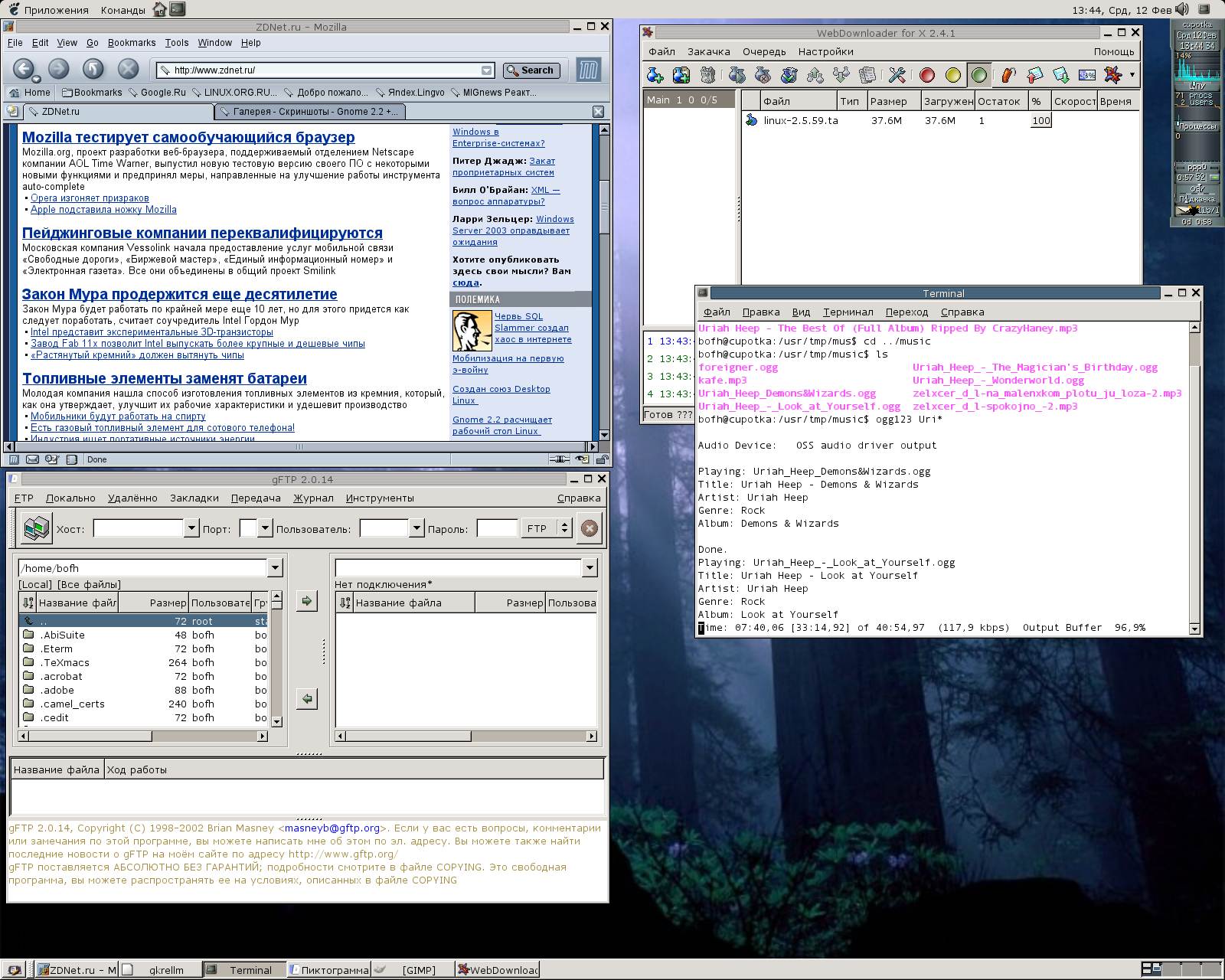The image size is (1225, 980).
Task: Expand the gFTP Хост dropdown
Action: click(191, 528)
